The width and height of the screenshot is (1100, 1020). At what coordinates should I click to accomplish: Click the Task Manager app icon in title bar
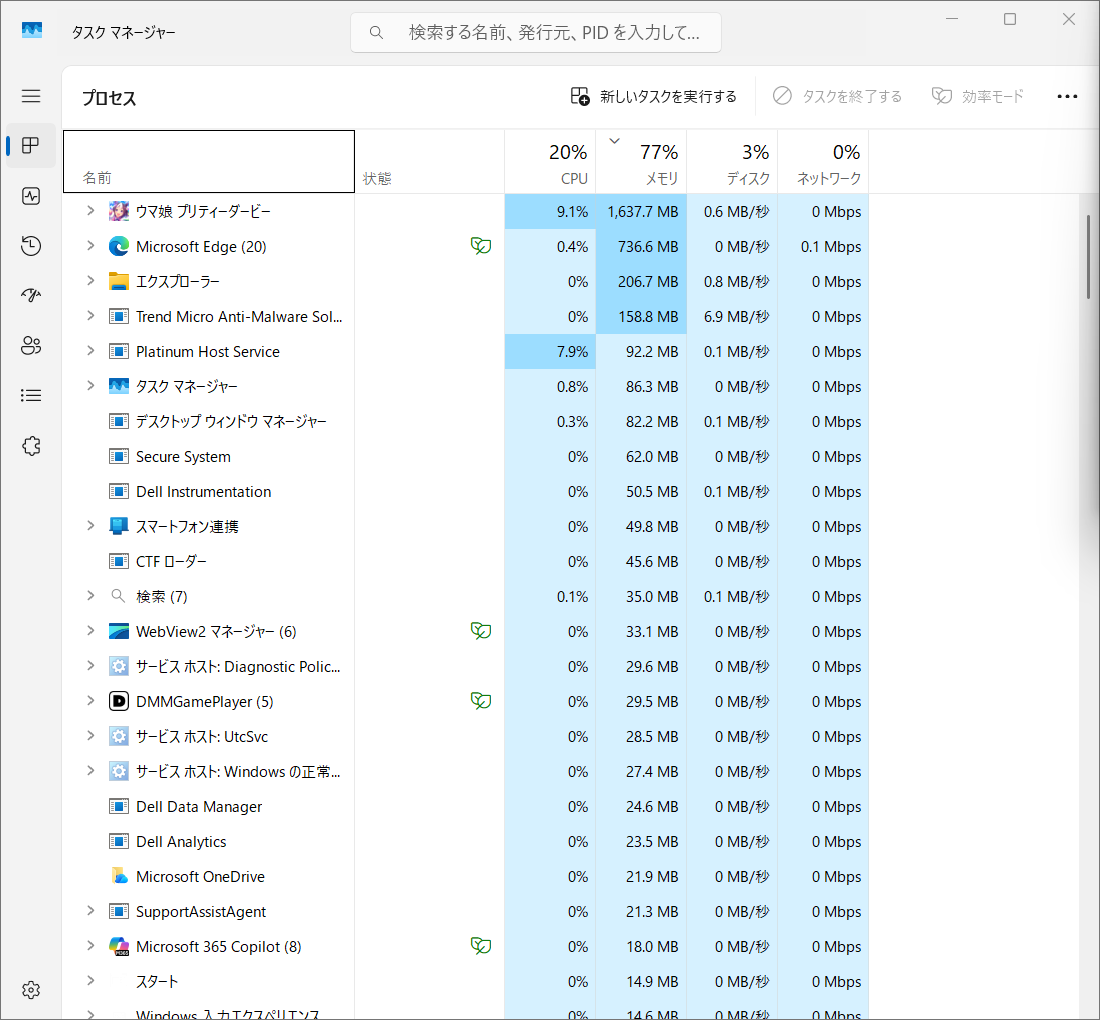click(32, 31)
